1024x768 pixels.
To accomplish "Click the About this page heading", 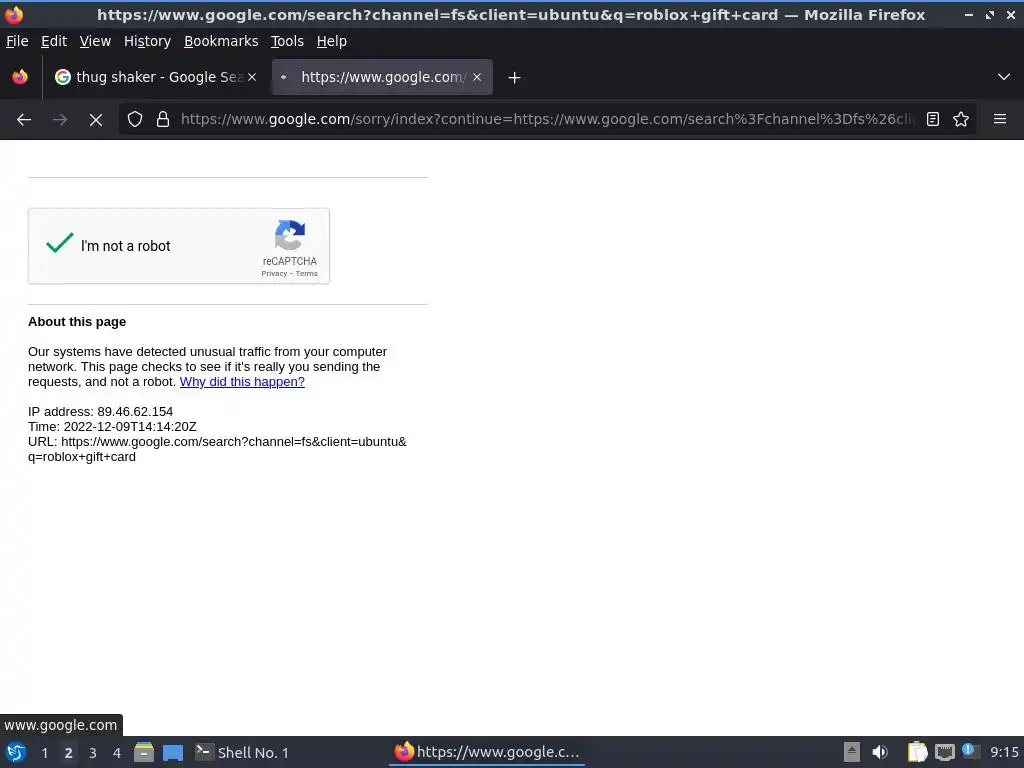I will [x=77, y=322].
